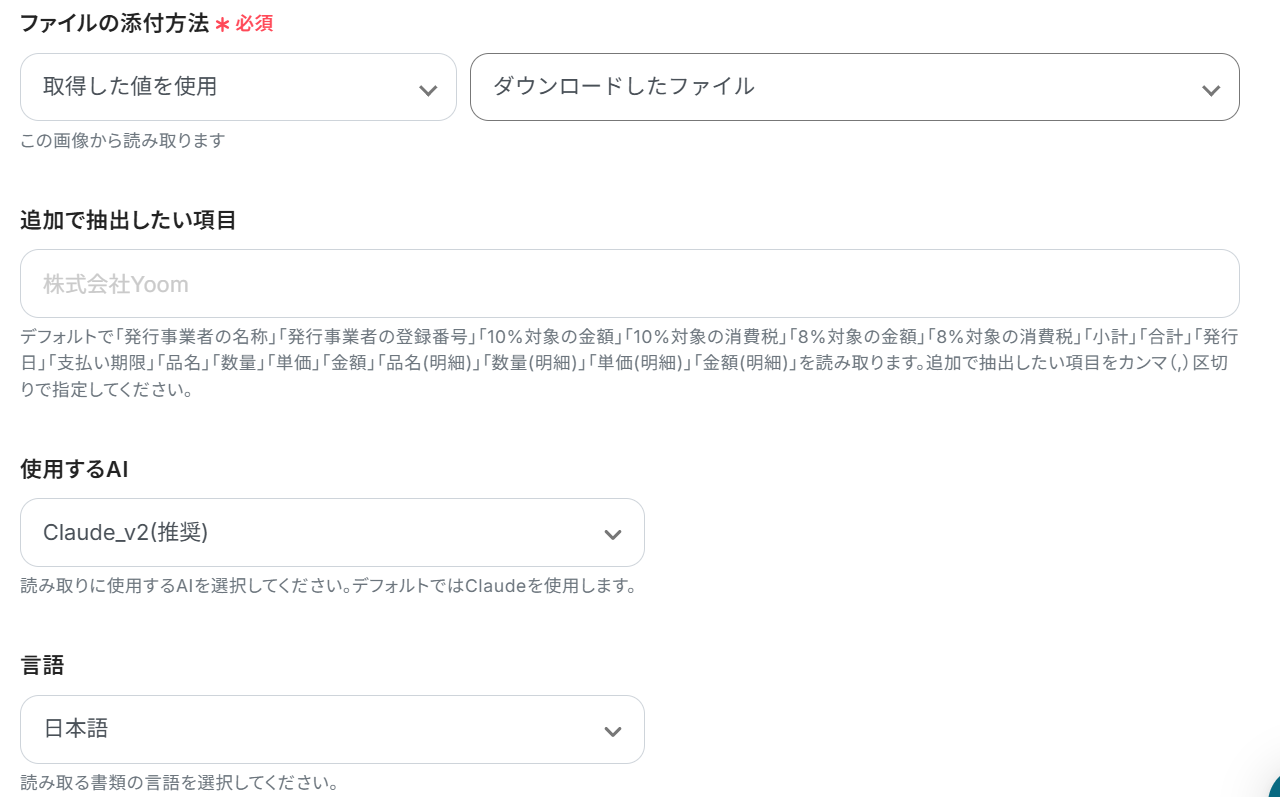The image size is (1280, 797).
Task: Click the この画像から読み取ります hint text
Action: point(122,141)
